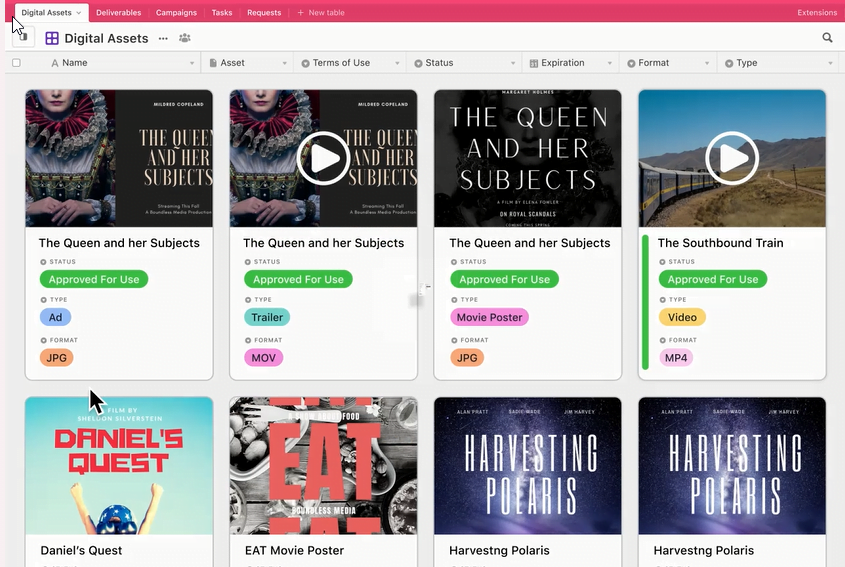Tick the select-all checkbox beside Name

click(17, 63)
